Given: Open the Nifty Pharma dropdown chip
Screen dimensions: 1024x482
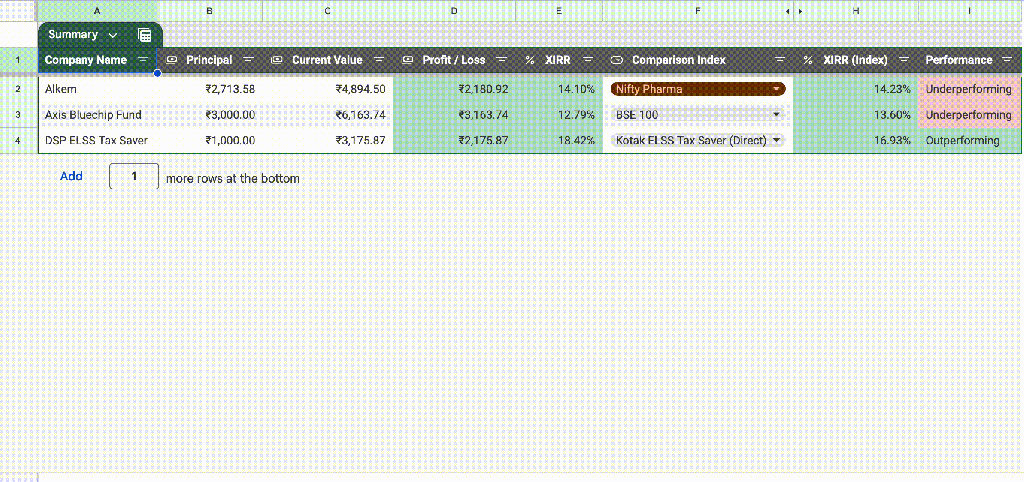Looking at the screenshot, I should pyautogui.click(x=776, y=89).
